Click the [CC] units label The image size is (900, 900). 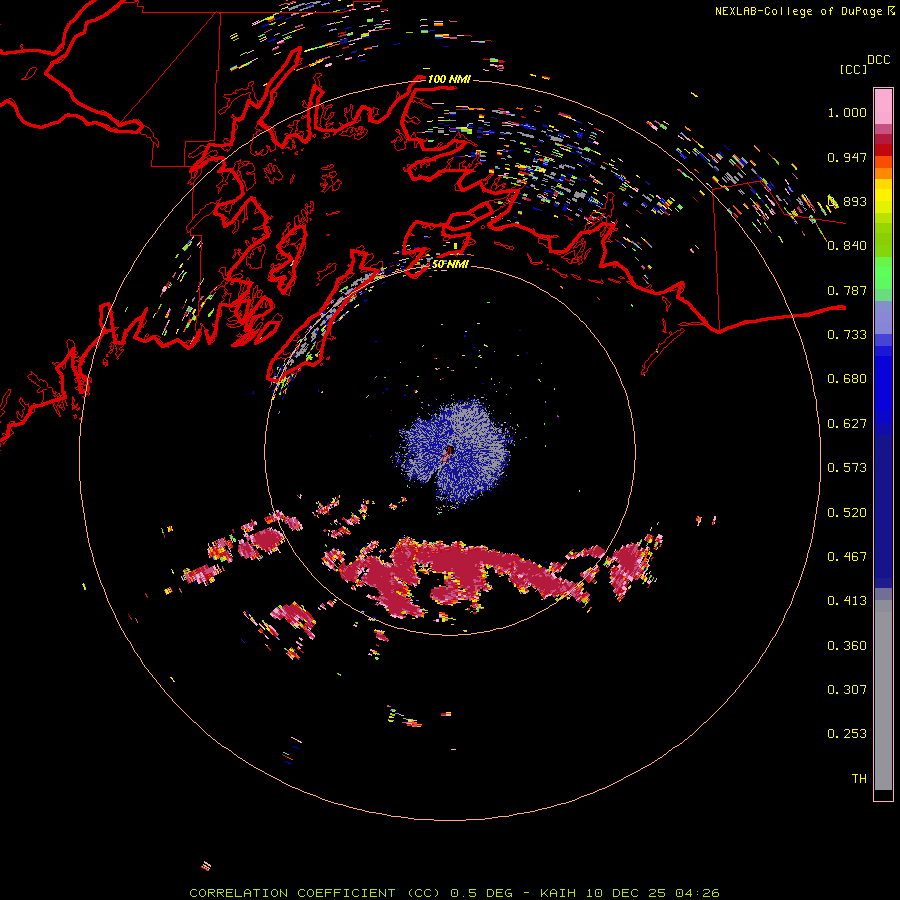(853, 69)
